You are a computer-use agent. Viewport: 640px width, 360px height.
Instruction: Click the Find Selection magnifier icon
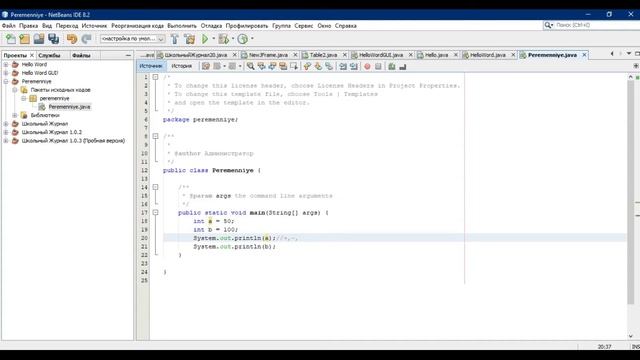251,66
